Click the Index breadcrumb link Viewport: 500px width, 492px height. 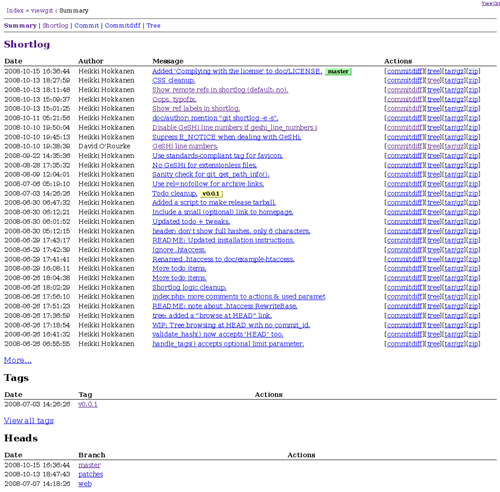[x=15, y=11]
